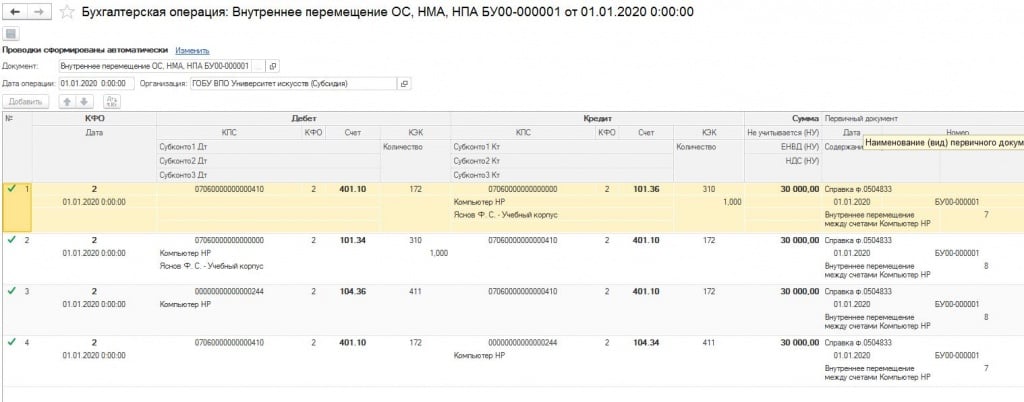Click the Изменить link
Image resolution: width=1024 pixels, height=402 pixels.
tap(192, 50)
